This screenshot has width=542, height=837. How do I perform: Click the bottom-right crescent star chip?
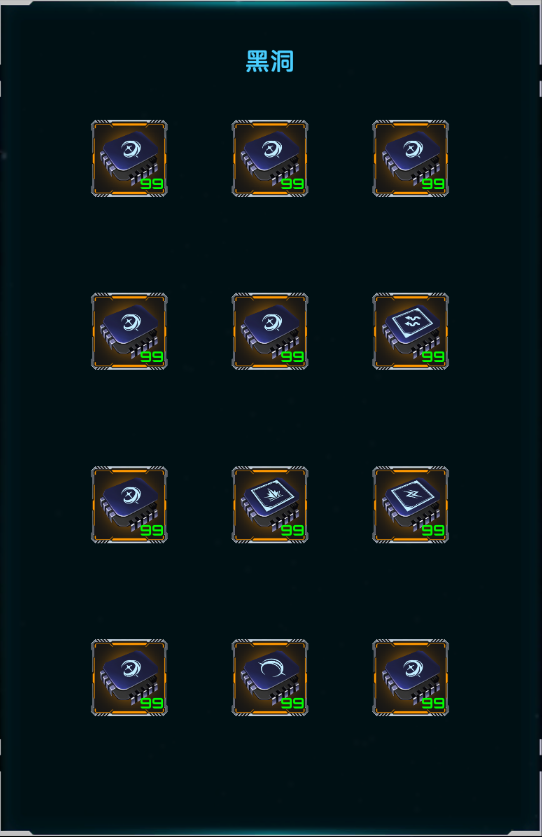click(410, 677)
